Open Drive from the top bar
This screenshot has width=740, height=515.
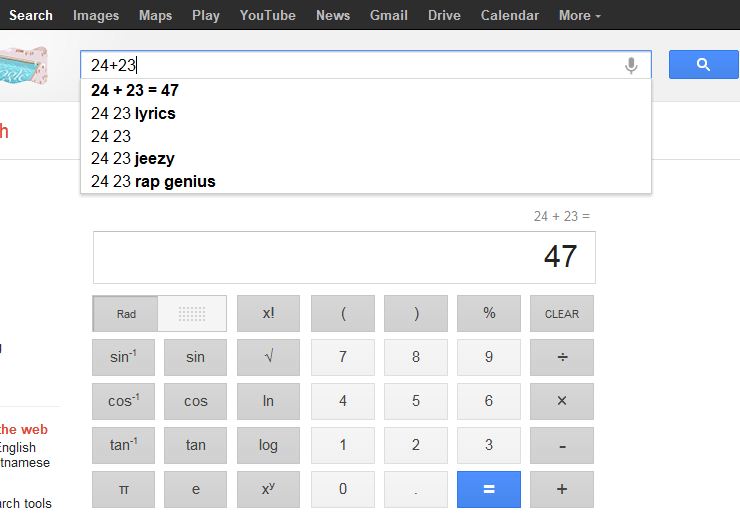444,15
